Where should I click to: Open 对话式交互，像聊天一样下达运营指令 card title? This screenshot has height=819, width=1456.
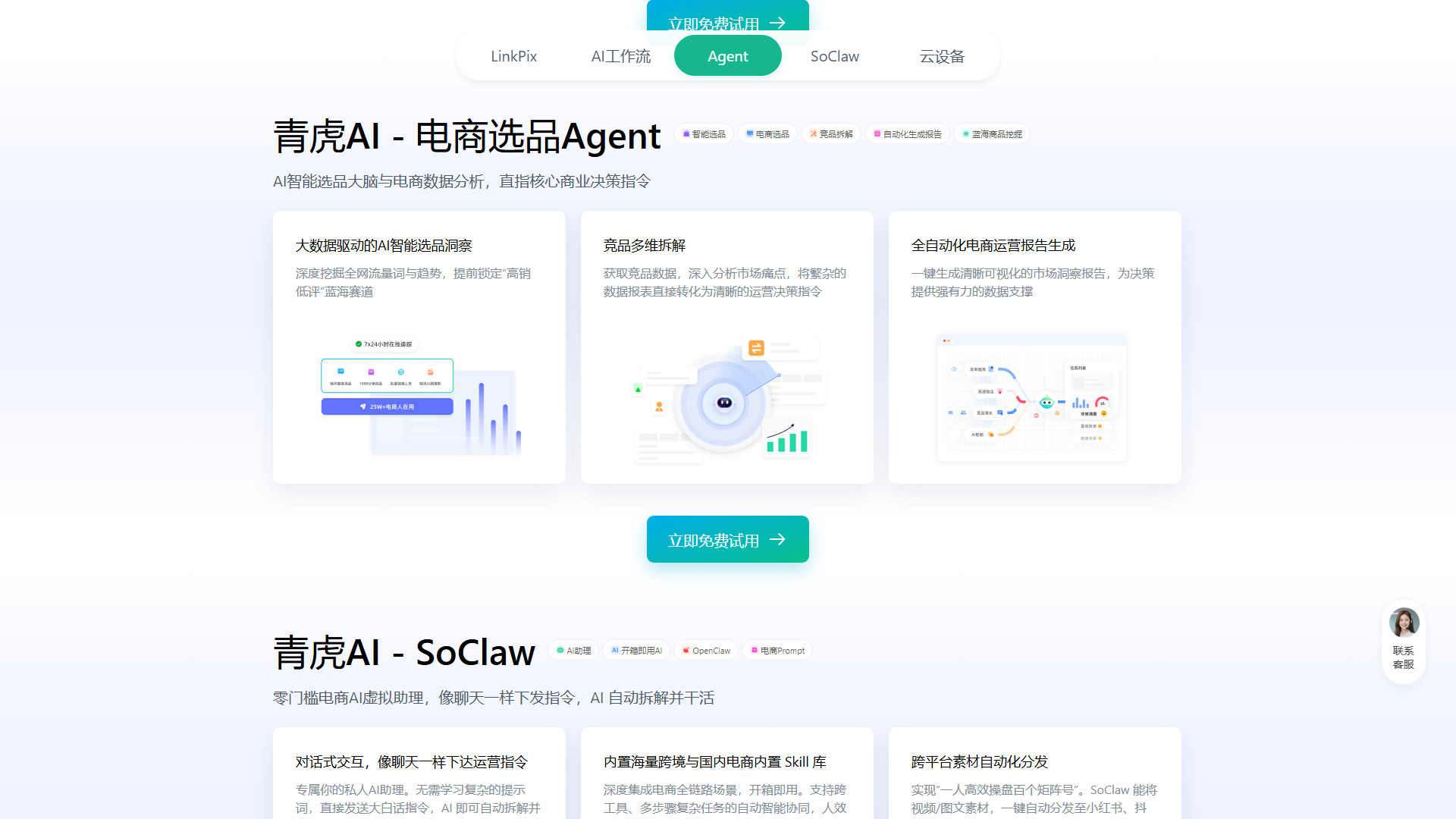412,762
